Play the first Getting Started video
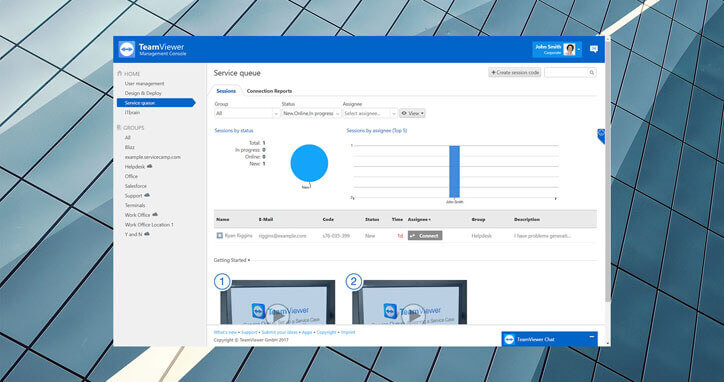Viewport: 724px width, 382px height. (x=278, y=317)
